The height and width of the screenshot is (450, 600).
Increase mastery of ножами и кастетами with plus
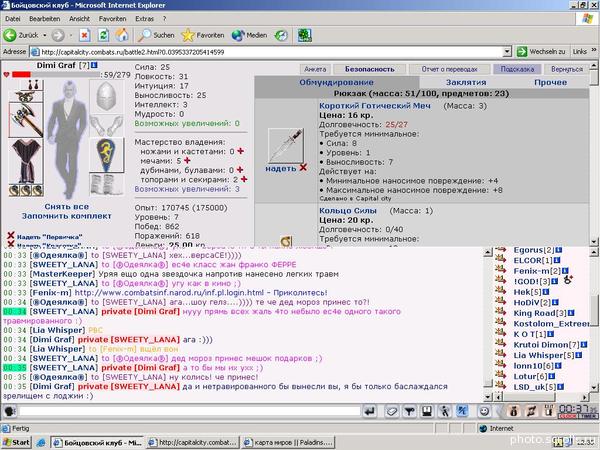tap(240, 151)
